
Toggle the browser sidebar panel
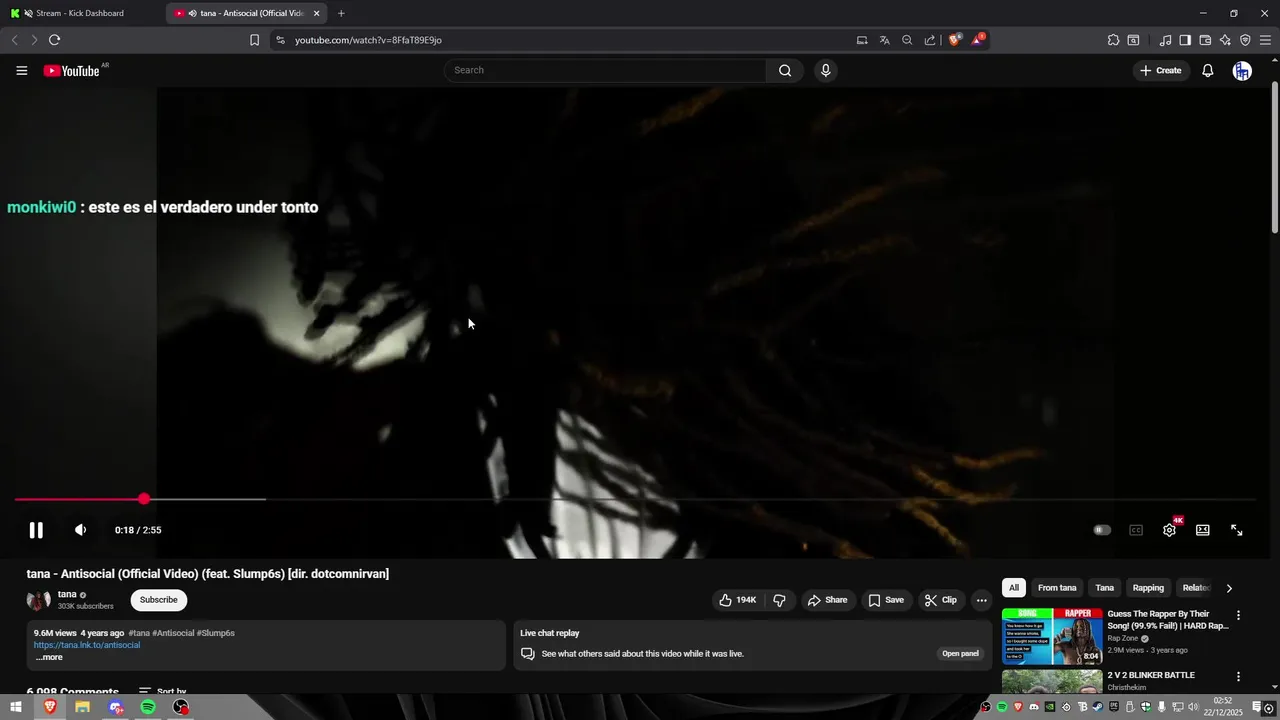pos(1185,40)
